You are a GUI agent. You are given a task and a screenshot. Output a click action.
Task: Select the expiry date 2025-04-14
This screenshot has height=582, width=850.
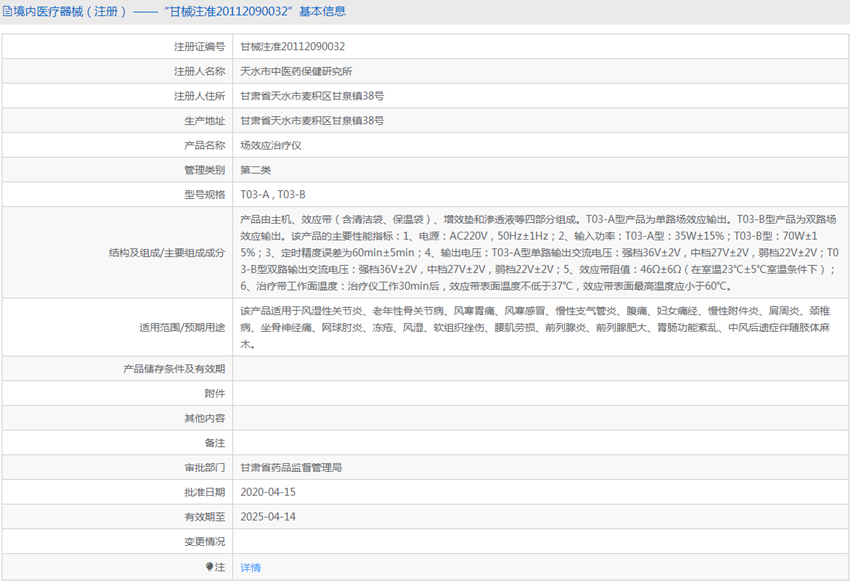pyautogui.click(x=268, y=517)
